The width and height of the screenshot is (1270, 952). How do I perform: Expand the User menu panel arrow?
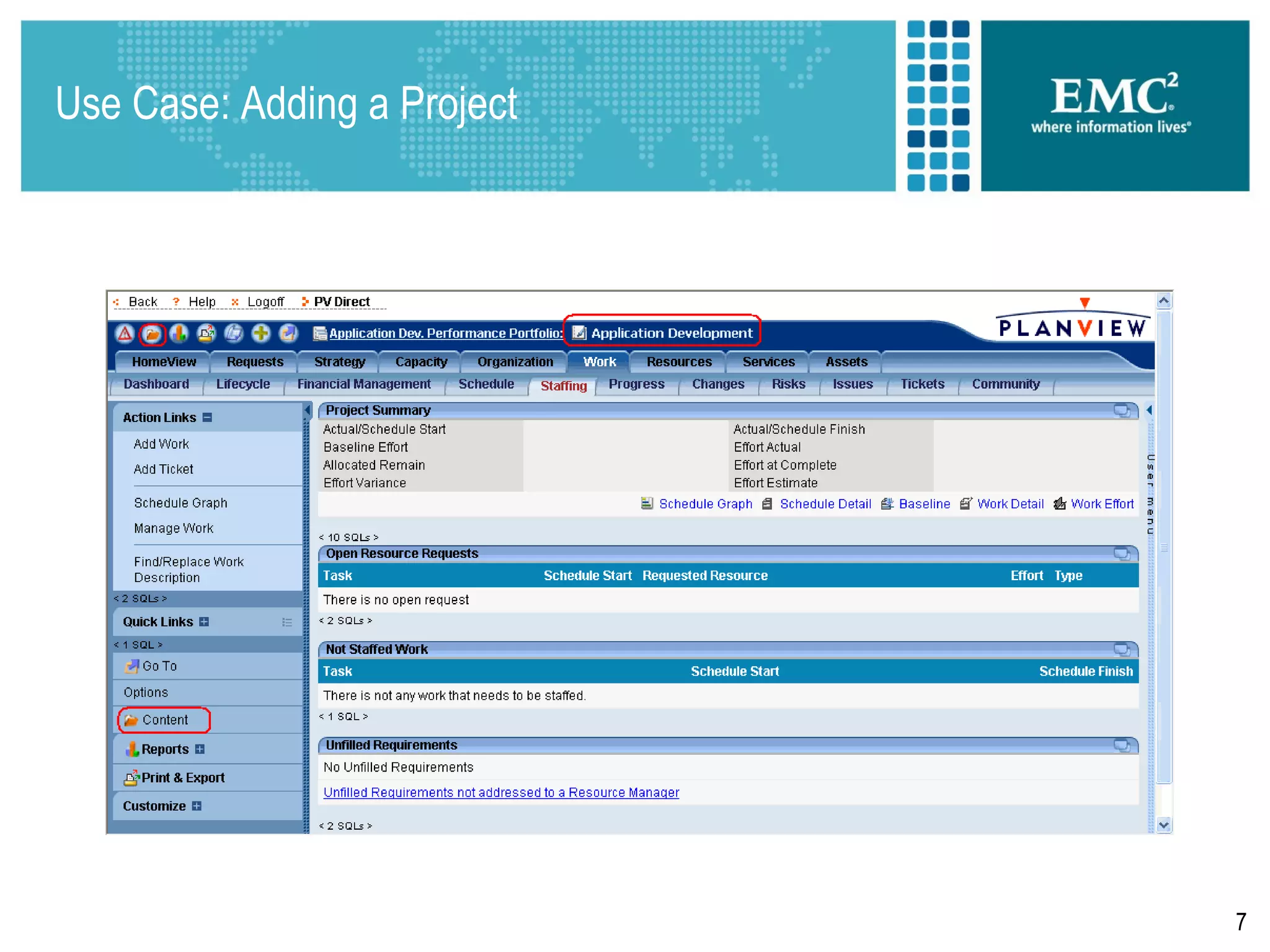pos(1149,410)
